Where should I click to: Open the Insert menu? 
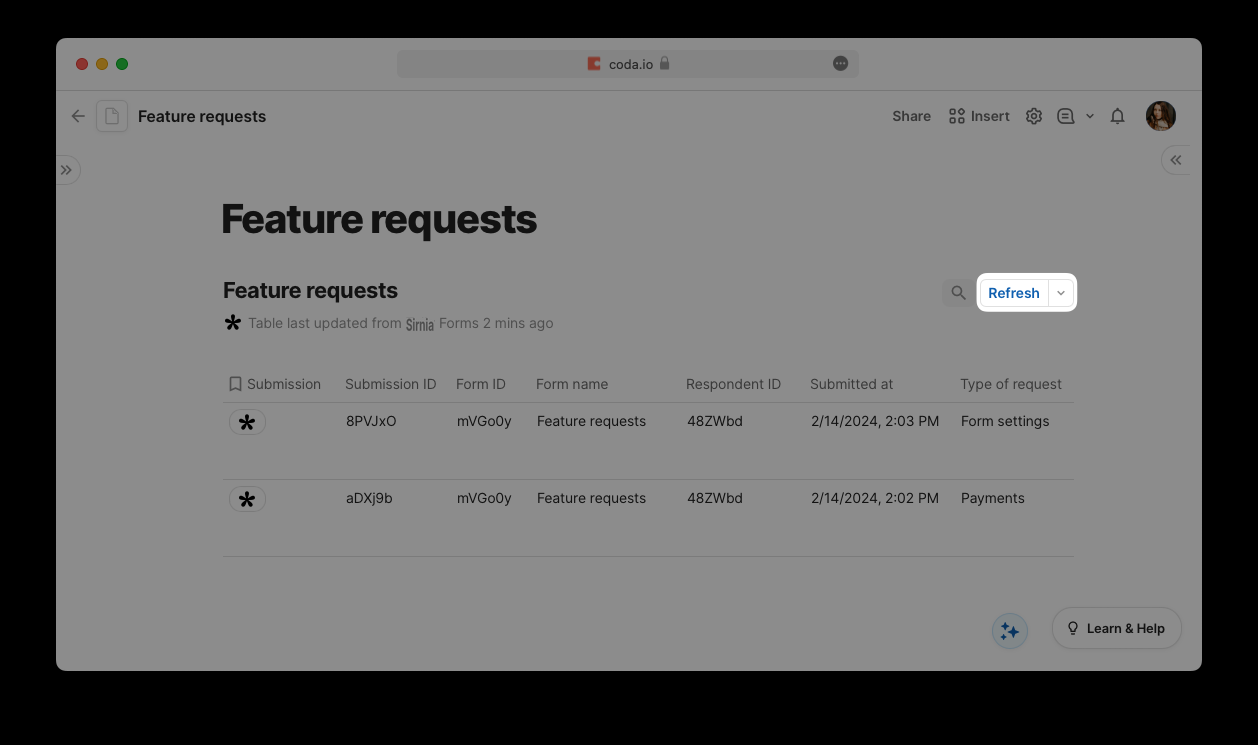point(979,116)
